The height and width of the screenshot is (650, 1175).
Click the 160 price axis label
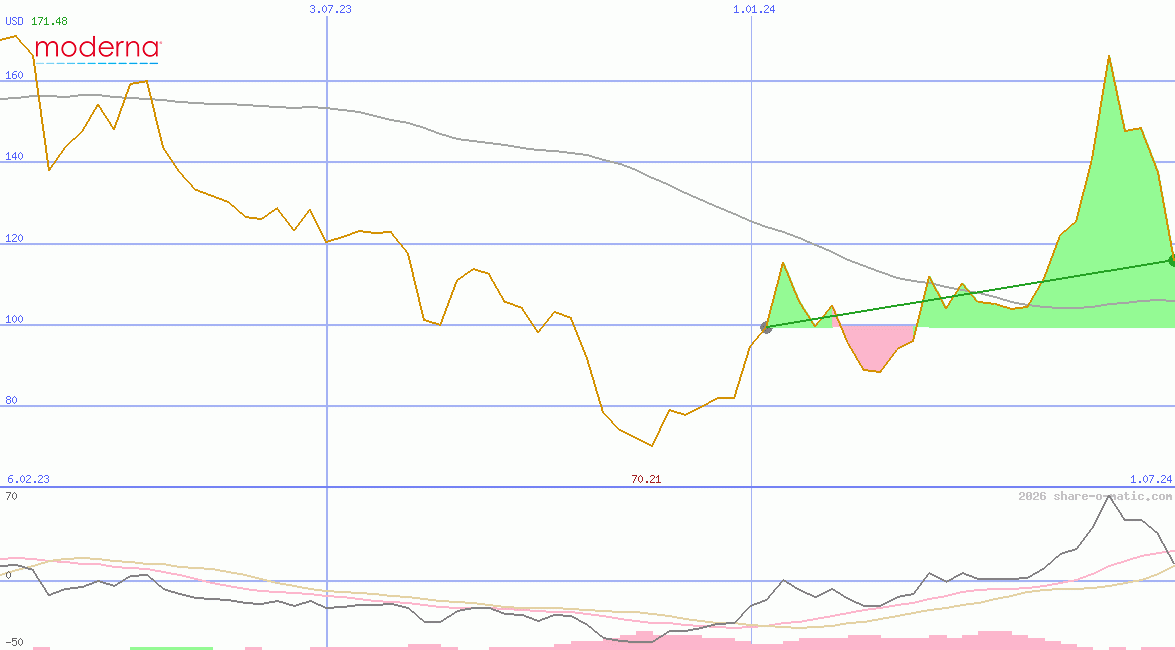15,75
